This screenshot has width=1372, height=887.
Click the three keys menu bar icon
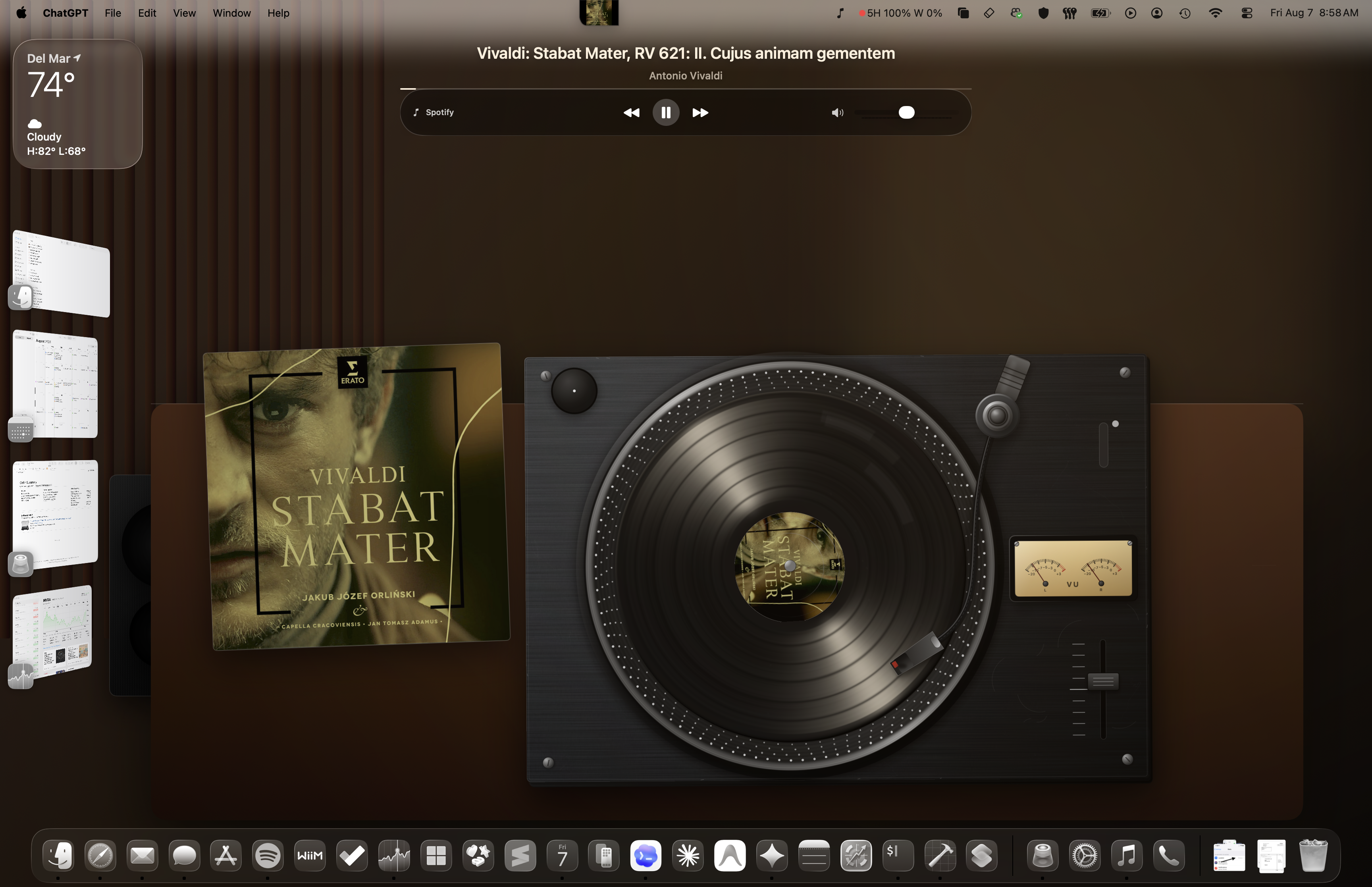[x=1070, y=13]
